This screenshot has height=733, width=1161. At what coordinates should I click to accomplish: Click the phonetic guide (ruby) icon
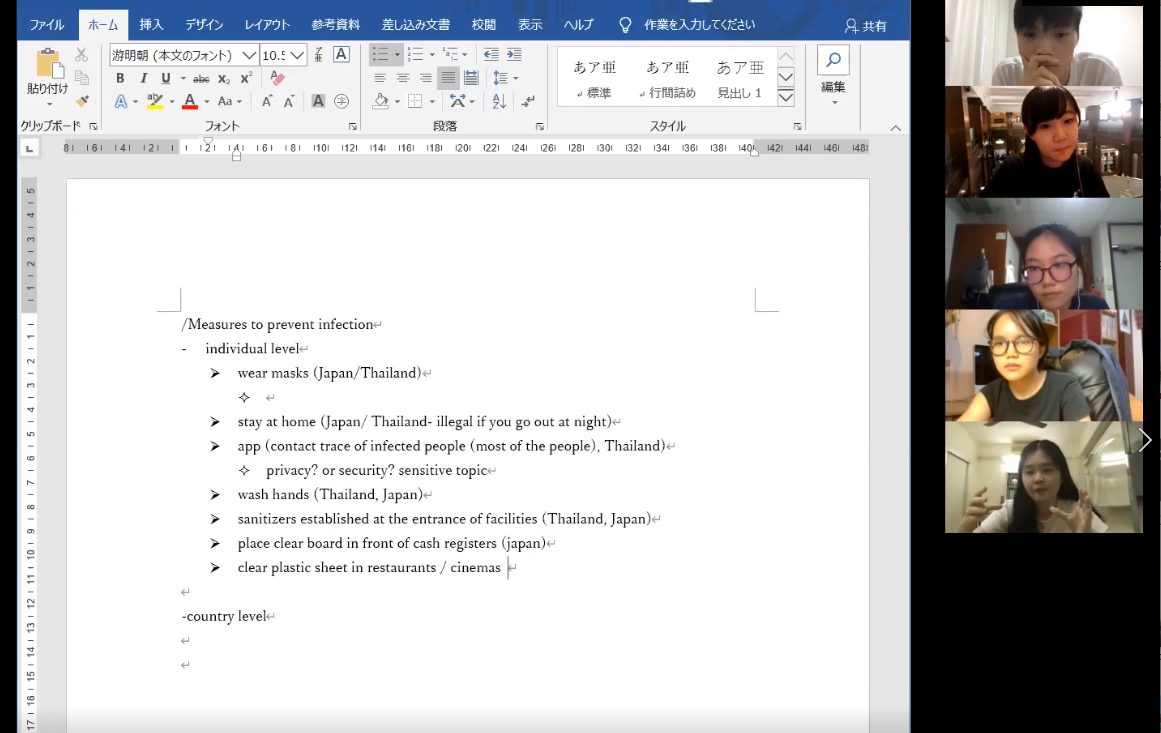point(318,55)
